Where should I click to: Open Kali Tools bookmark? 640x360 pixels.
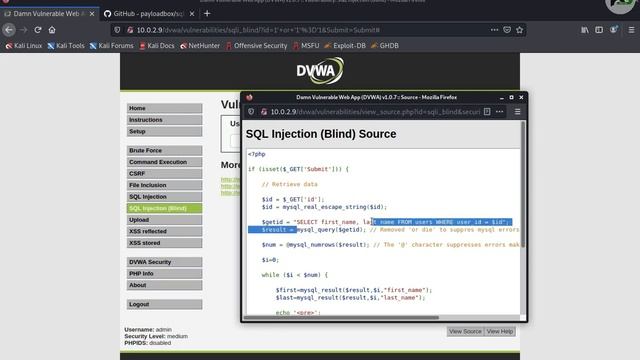(x=66, y=46)
